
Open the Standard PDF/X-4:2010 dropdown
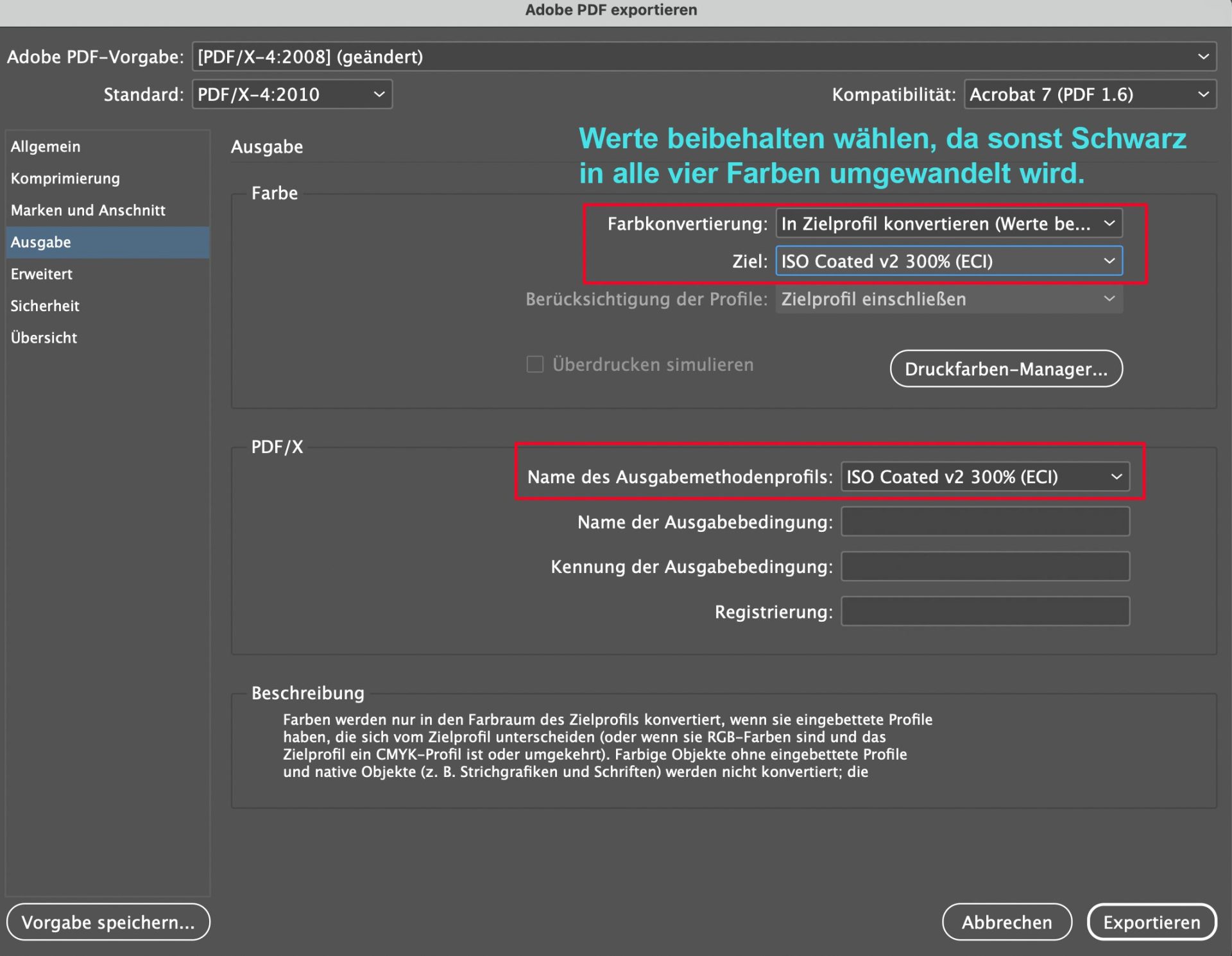pos(292,94)
